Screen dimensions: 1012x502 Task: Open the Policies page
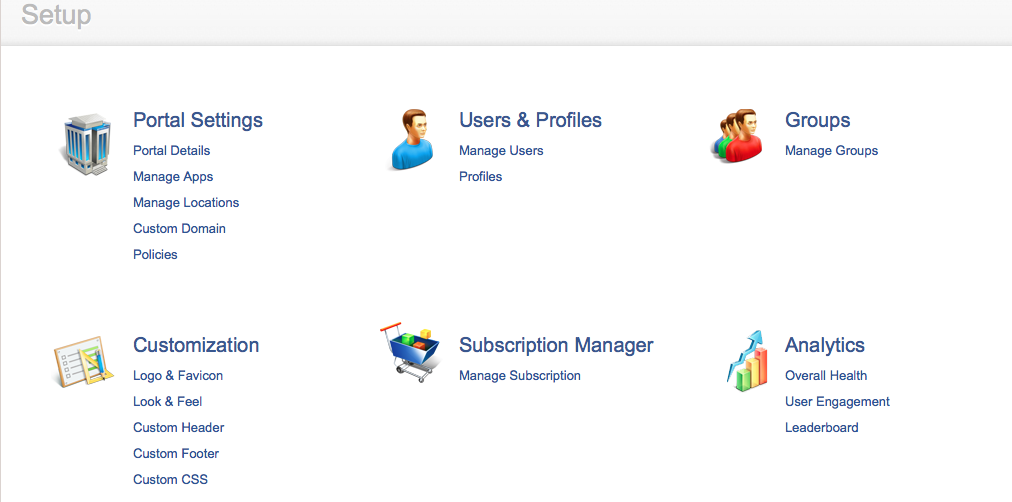click(x=155, y=255)
